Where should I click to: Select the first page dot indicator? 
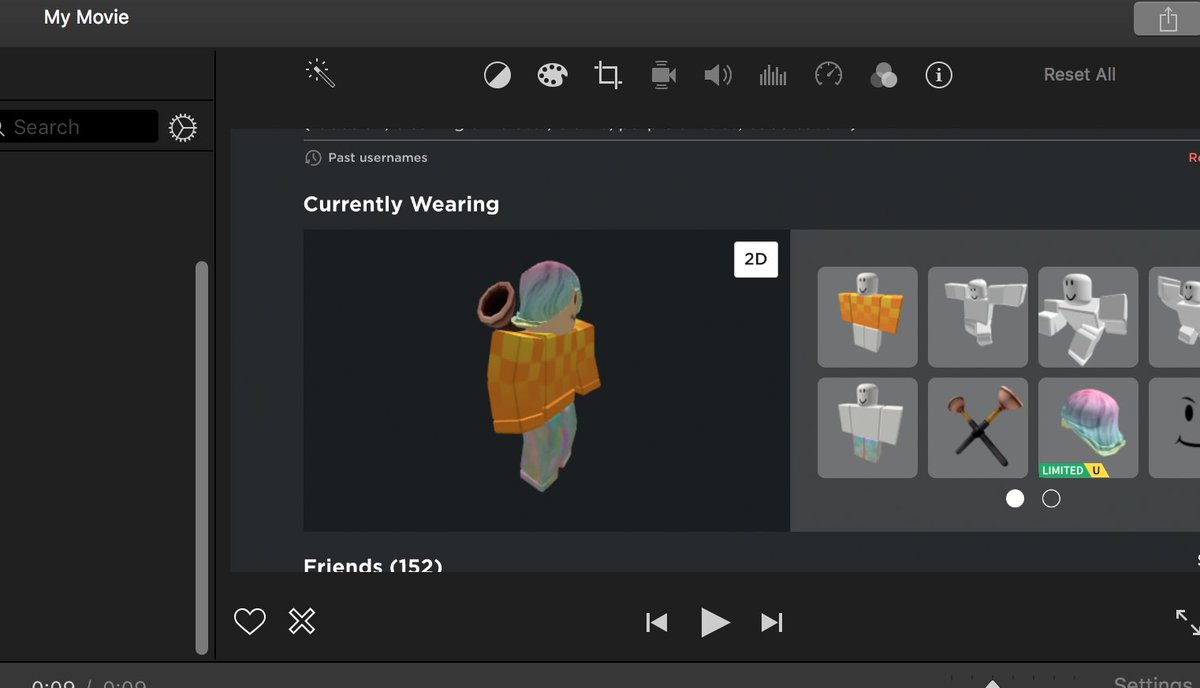(1015, 498)
